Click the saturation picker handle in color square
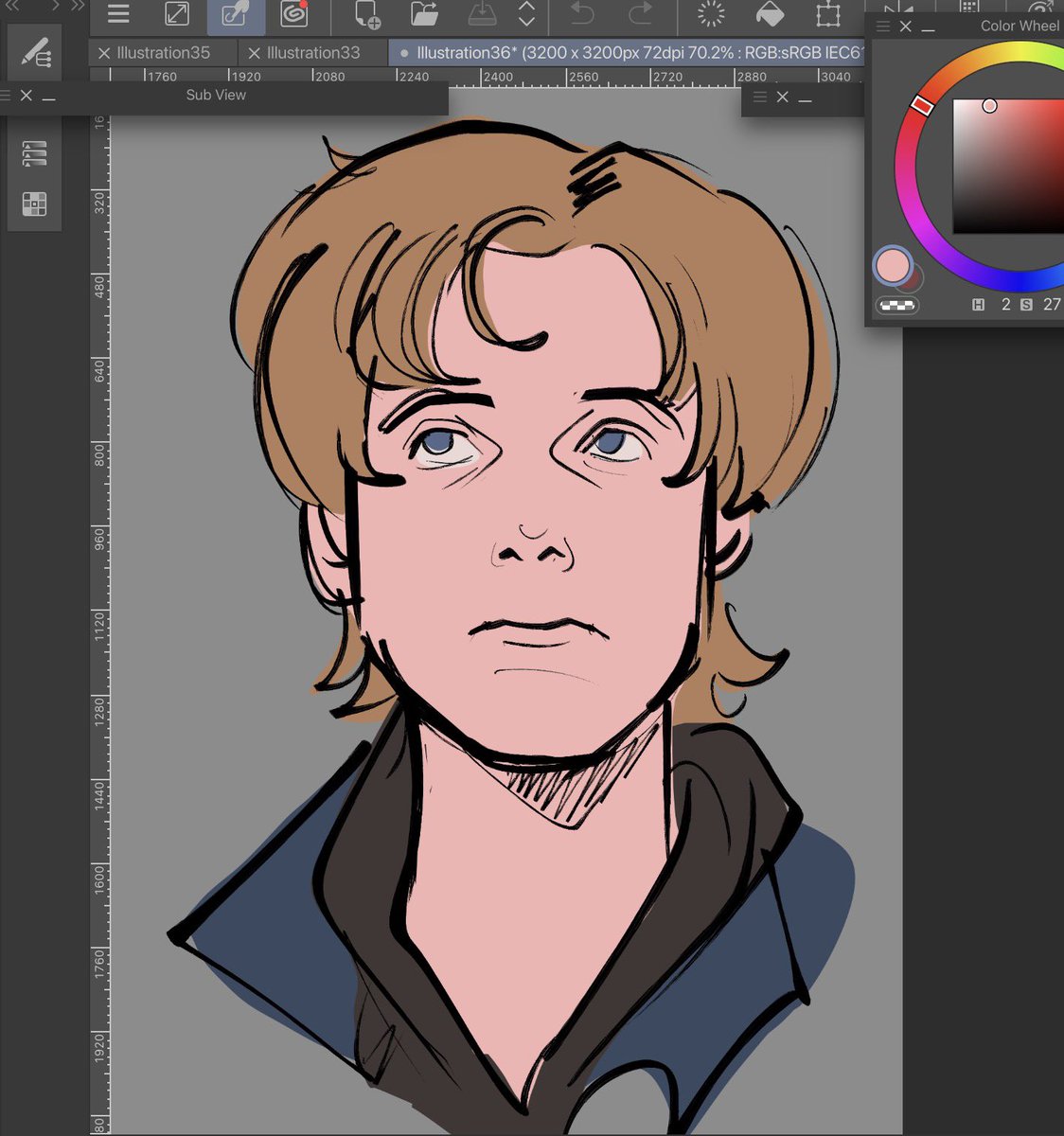Screen dimensions: 1064x1136 tap(989, 106)
